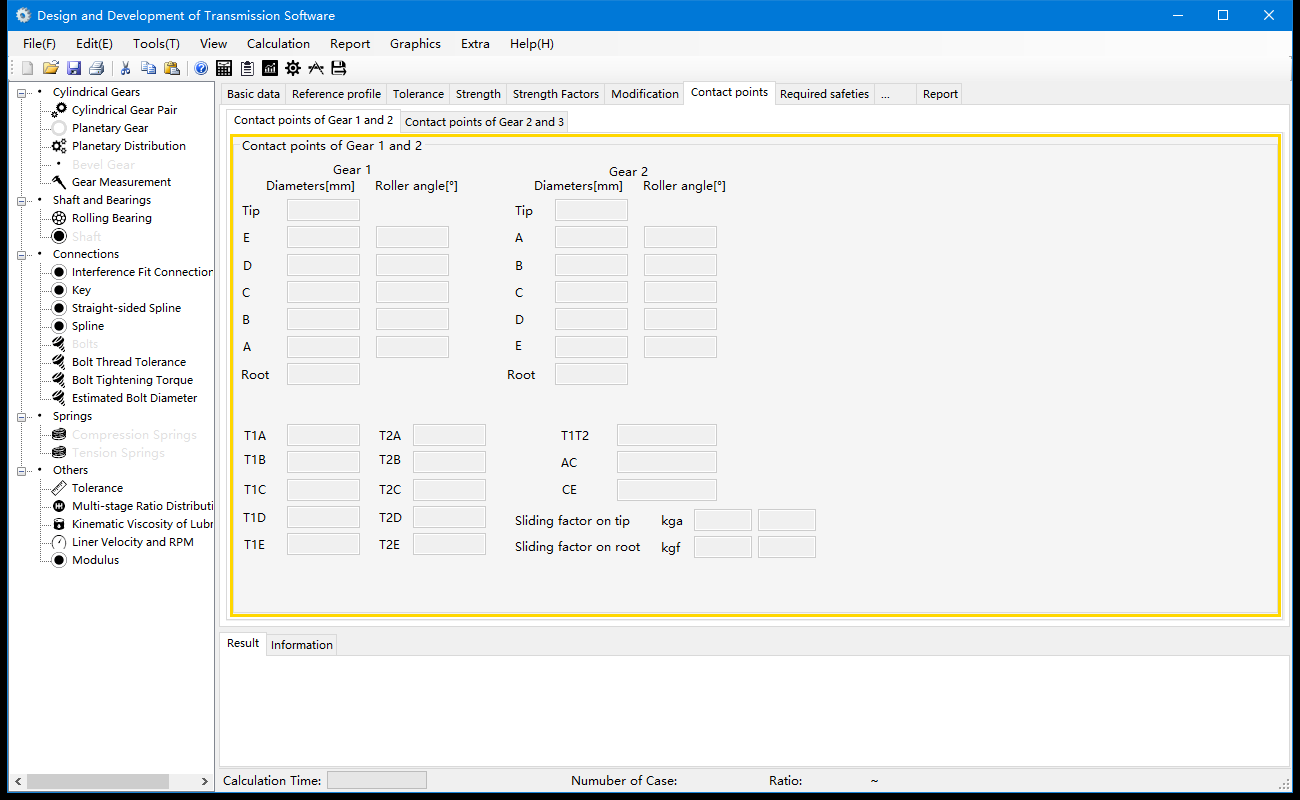Image resolution: width=1300 pixels, height=800 pixels.
Task: Collapse the Shaft and Bearings tree node
Action: click(x=22, y=200)
